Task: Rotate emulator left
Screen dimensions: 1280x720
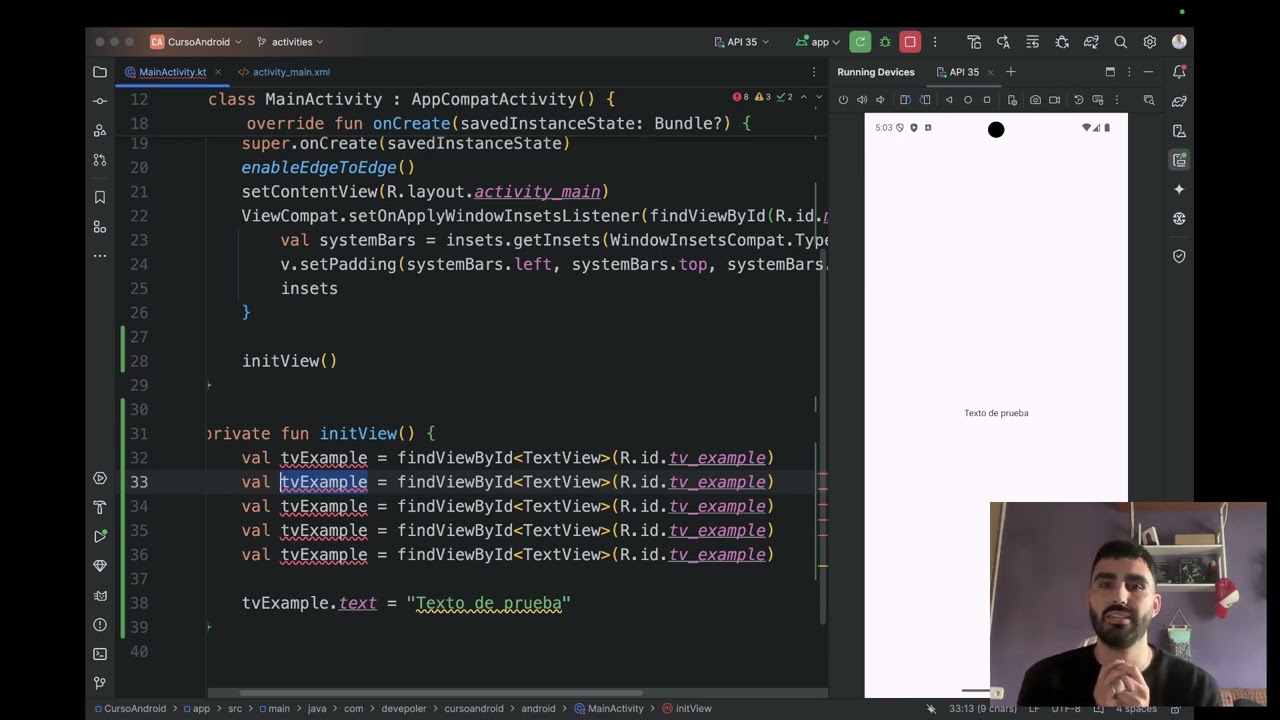Action: pos(905,100)
